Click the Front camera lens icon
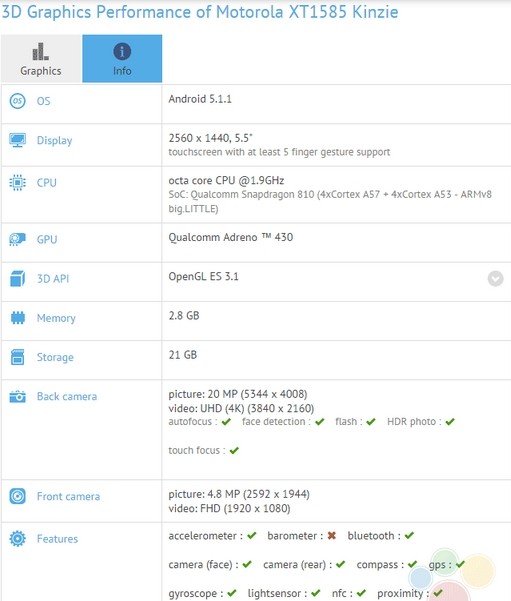Screen dimensions: 511x601 coord(18,496)
